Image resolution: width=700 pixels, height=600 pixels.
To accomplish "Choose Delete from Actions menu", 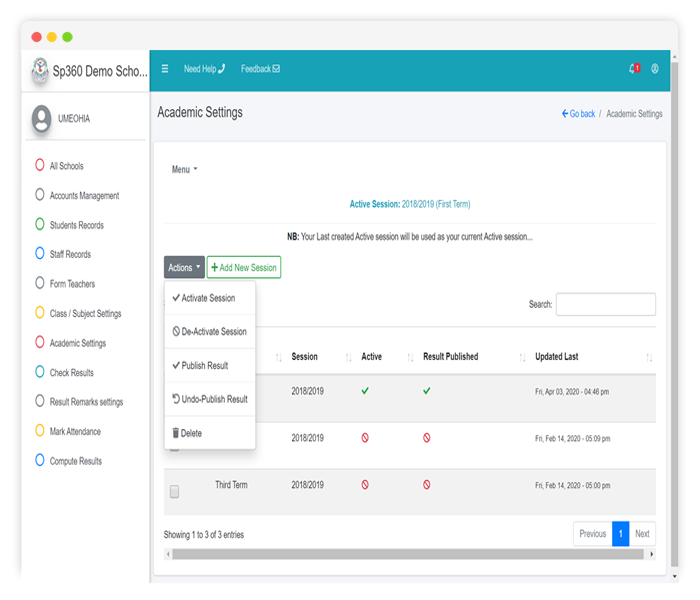I will [210, 433].
